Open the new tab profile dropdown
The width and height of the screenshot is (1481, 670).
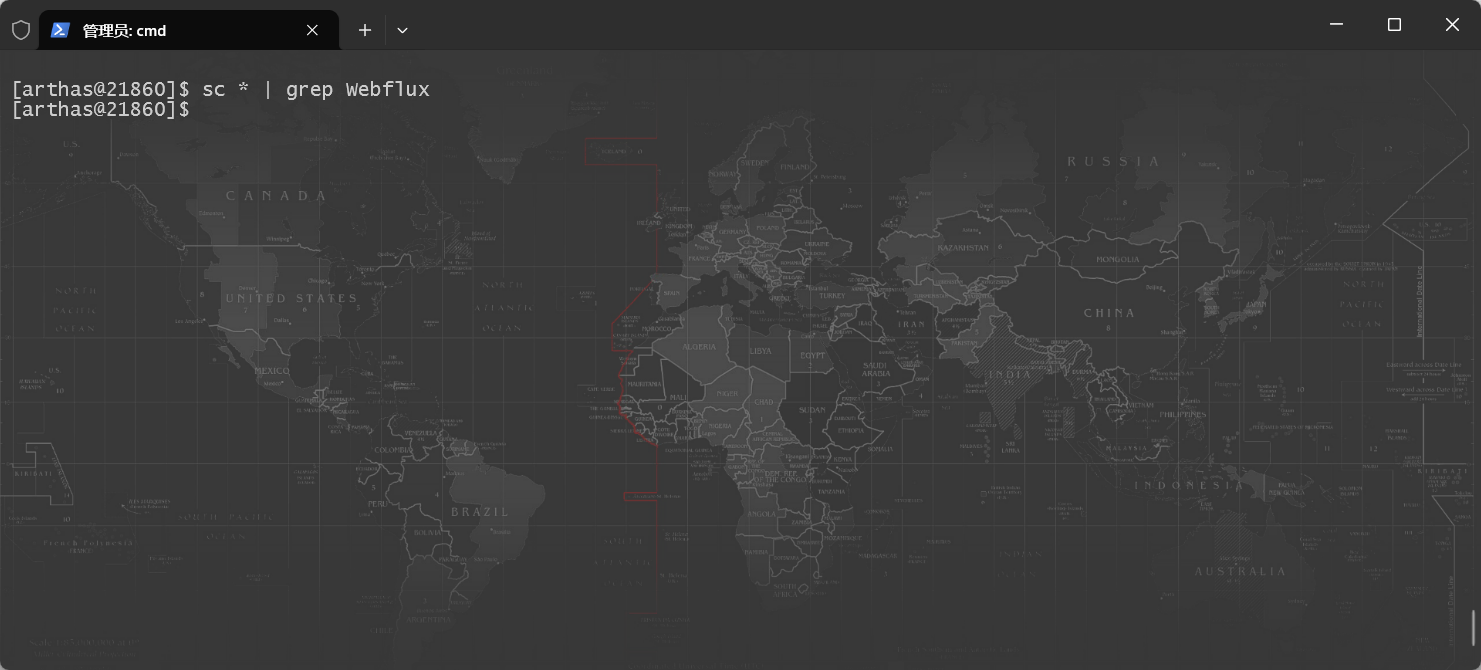point(402,30)
